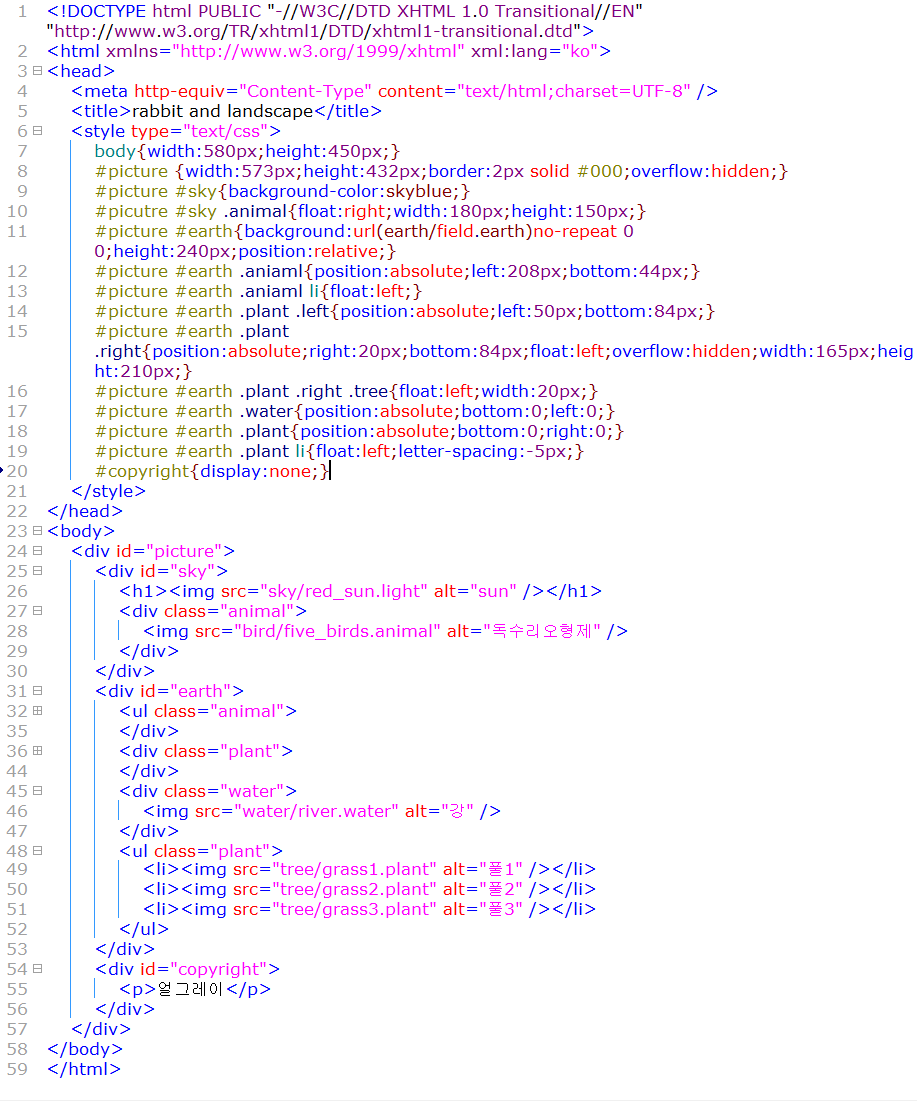Image resolution: width=919 pixels, height=1110 pixels.
Task: Collapse the body tag fold marker
Action: pos(37,531)
